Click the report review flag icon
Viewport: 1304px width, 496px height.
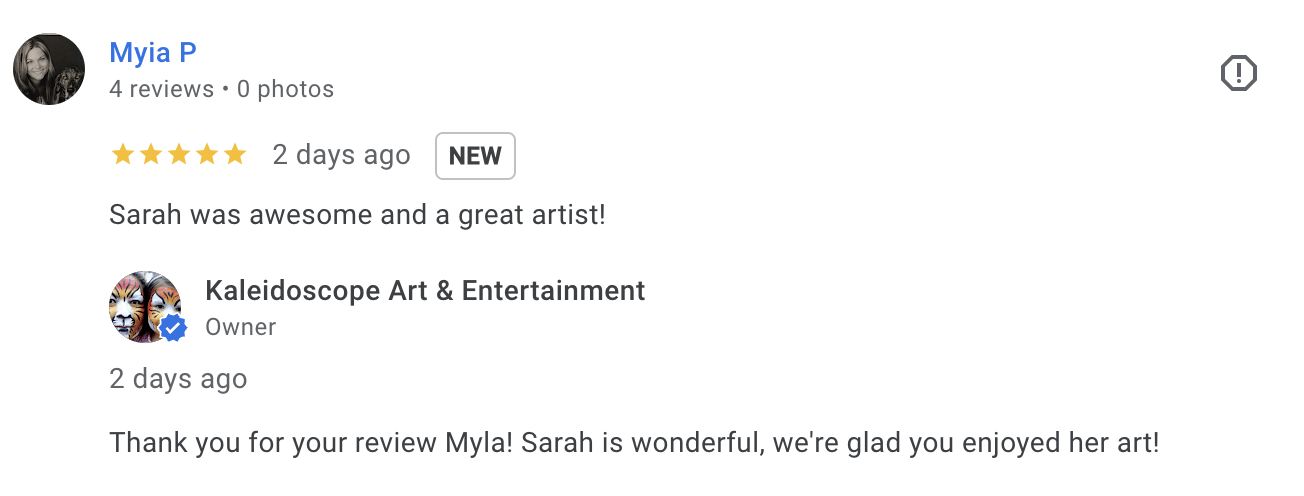pos(1239,73)
